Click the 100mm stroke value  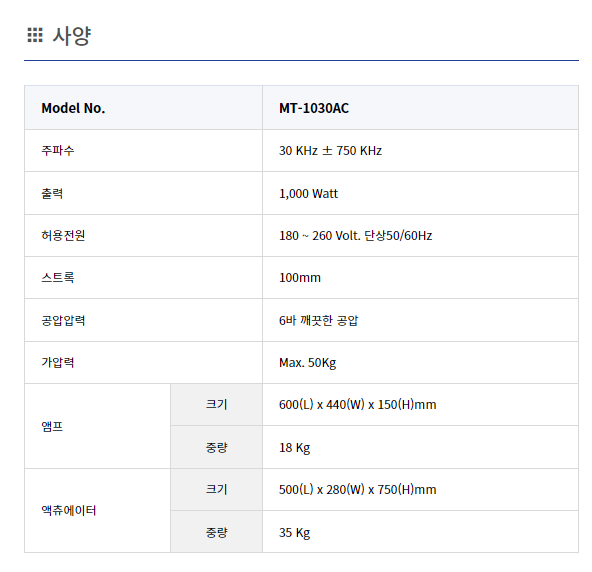click(x=300, y=278)
